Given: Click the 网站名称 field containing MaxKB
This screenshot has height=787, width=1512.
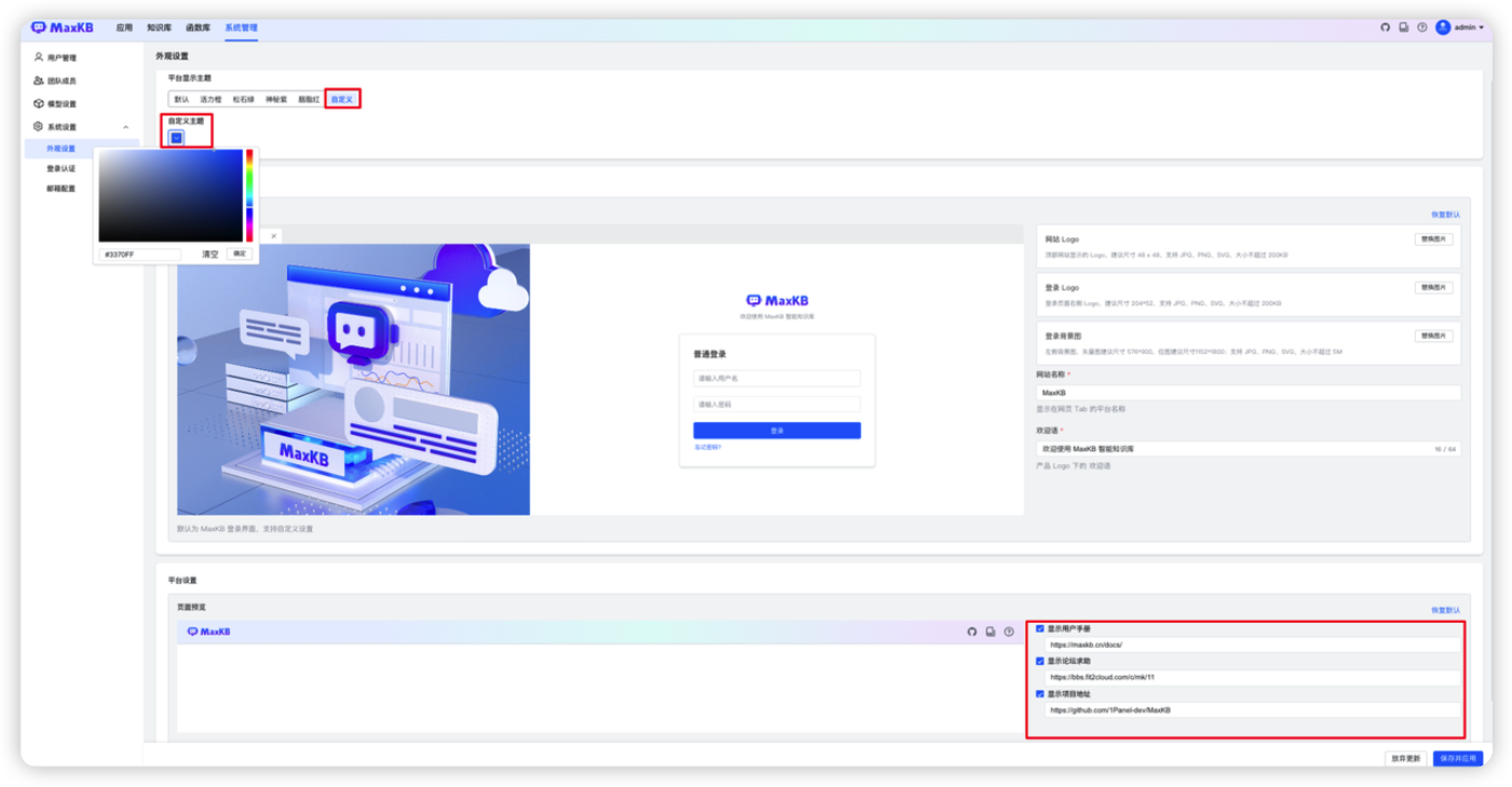Looking at the screenshot, I should coord(1248,393).
